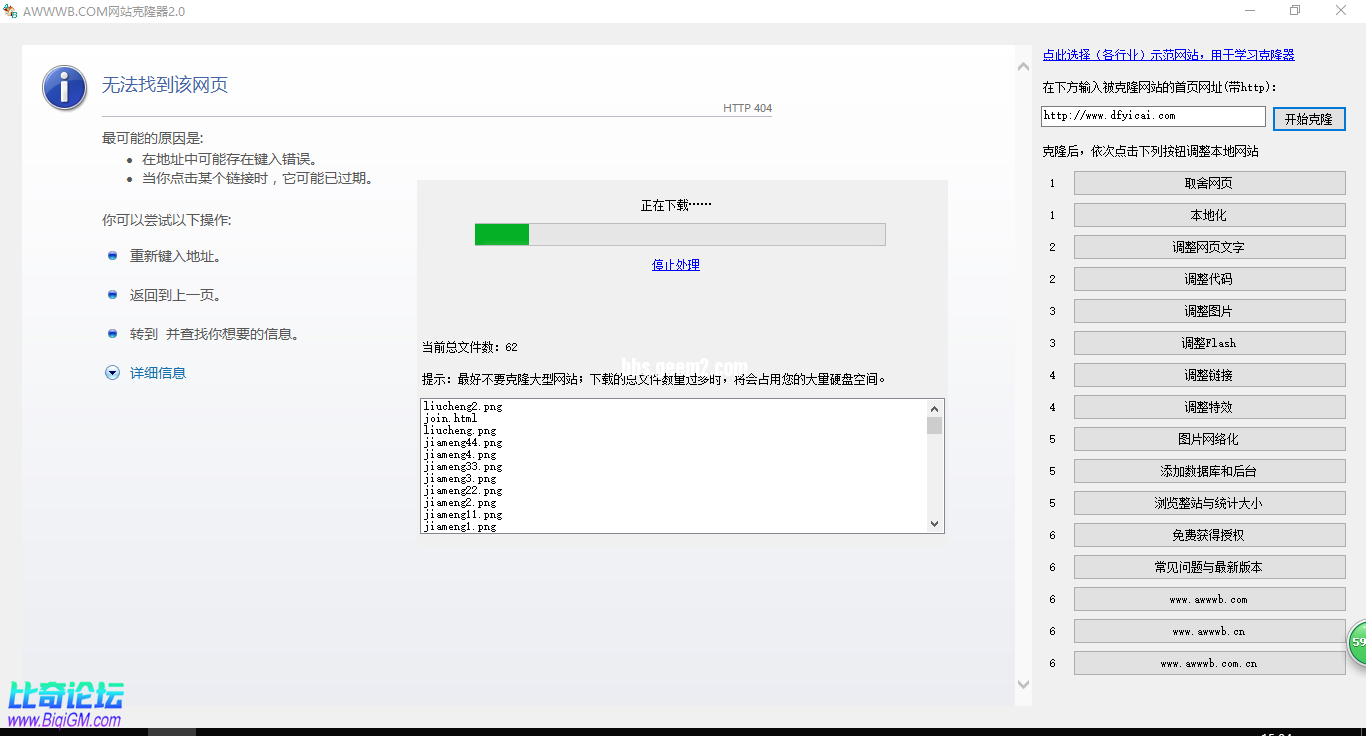Close the website cloner window
This screenshot has height=736, width=1366.
click(1342, 11)
